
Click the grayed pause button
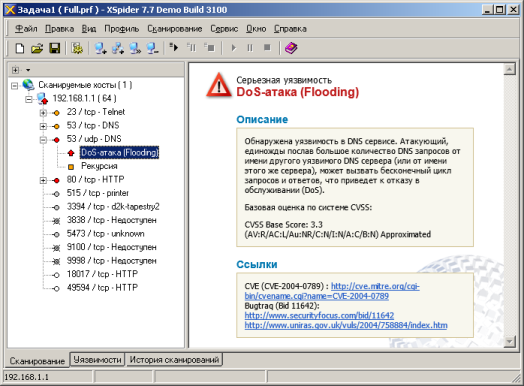pos(250,48)
